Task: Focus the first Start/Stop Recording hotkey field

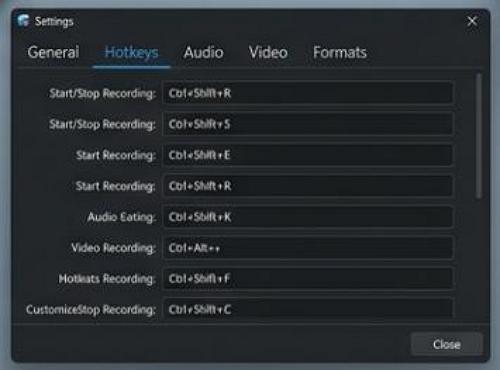Action: [308, 93]
